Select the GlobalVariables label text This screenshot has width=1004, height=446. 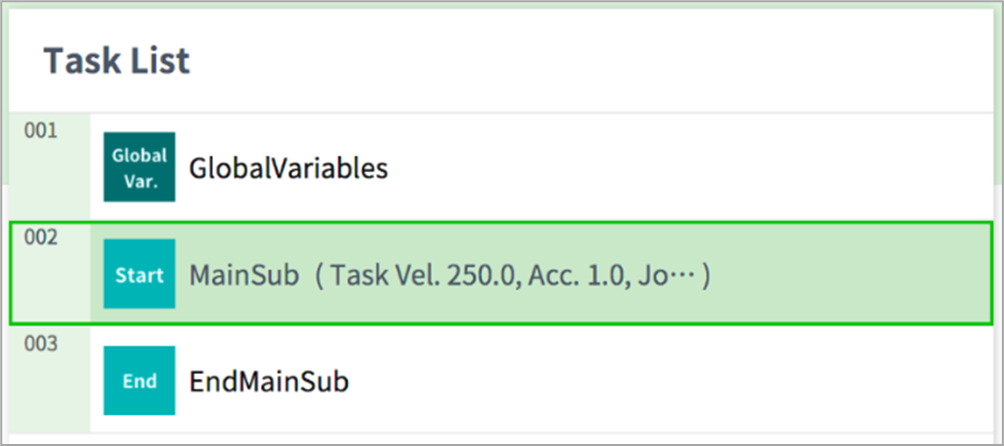tap(288, 168)
